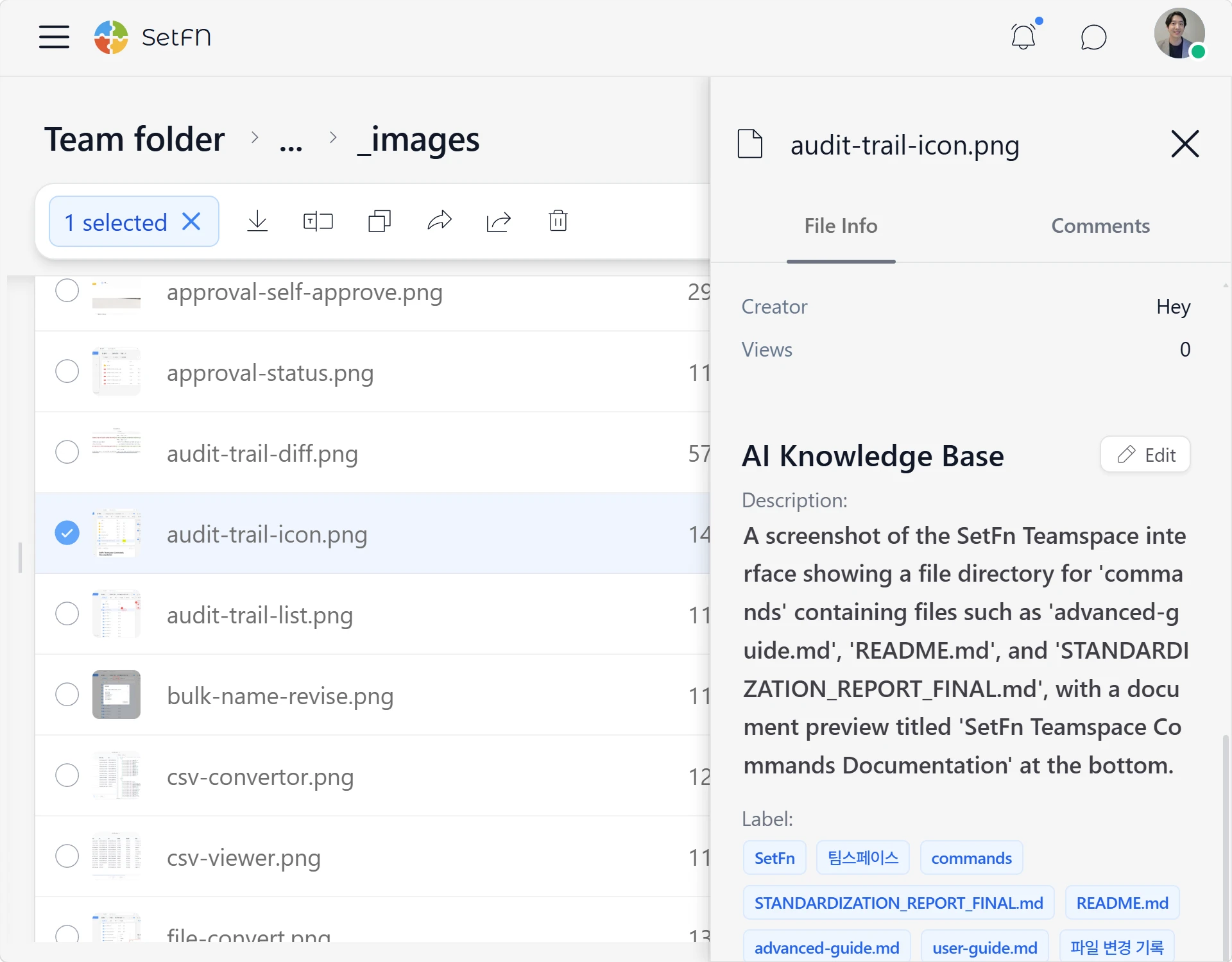Click the SetFn logo
This screenshot has height=962, width=1232.
pyautogui.click(x=153, y=37)
